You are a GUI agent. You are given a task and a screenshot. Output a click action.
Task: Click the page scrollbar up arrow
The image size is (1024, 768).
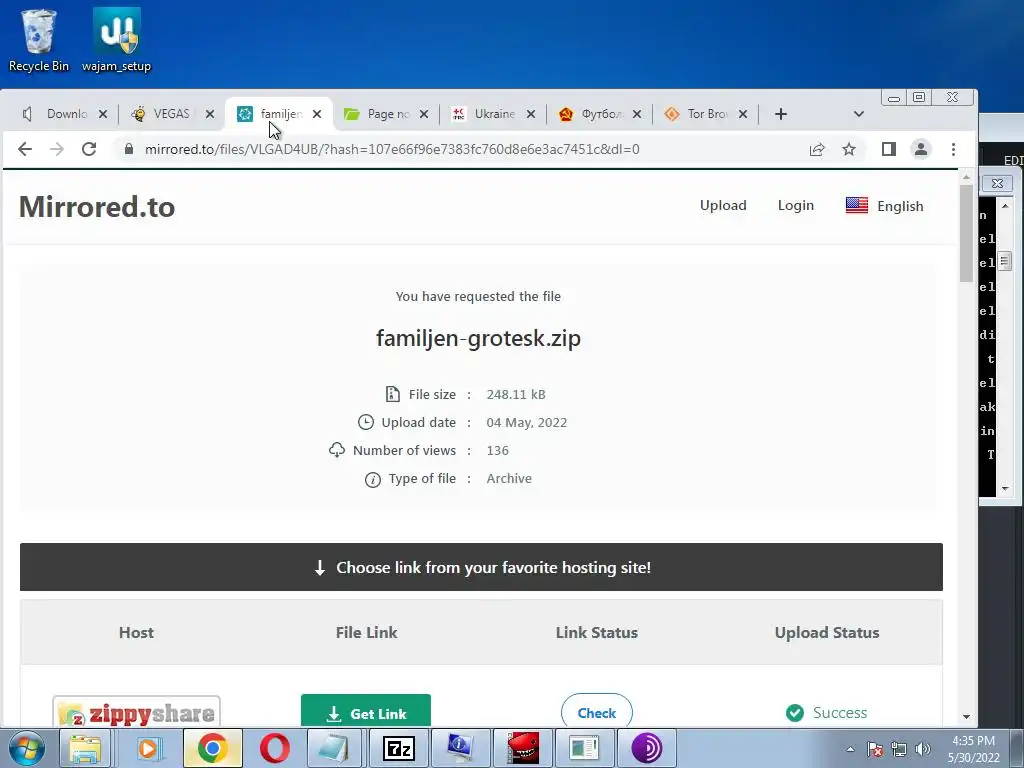967,177
